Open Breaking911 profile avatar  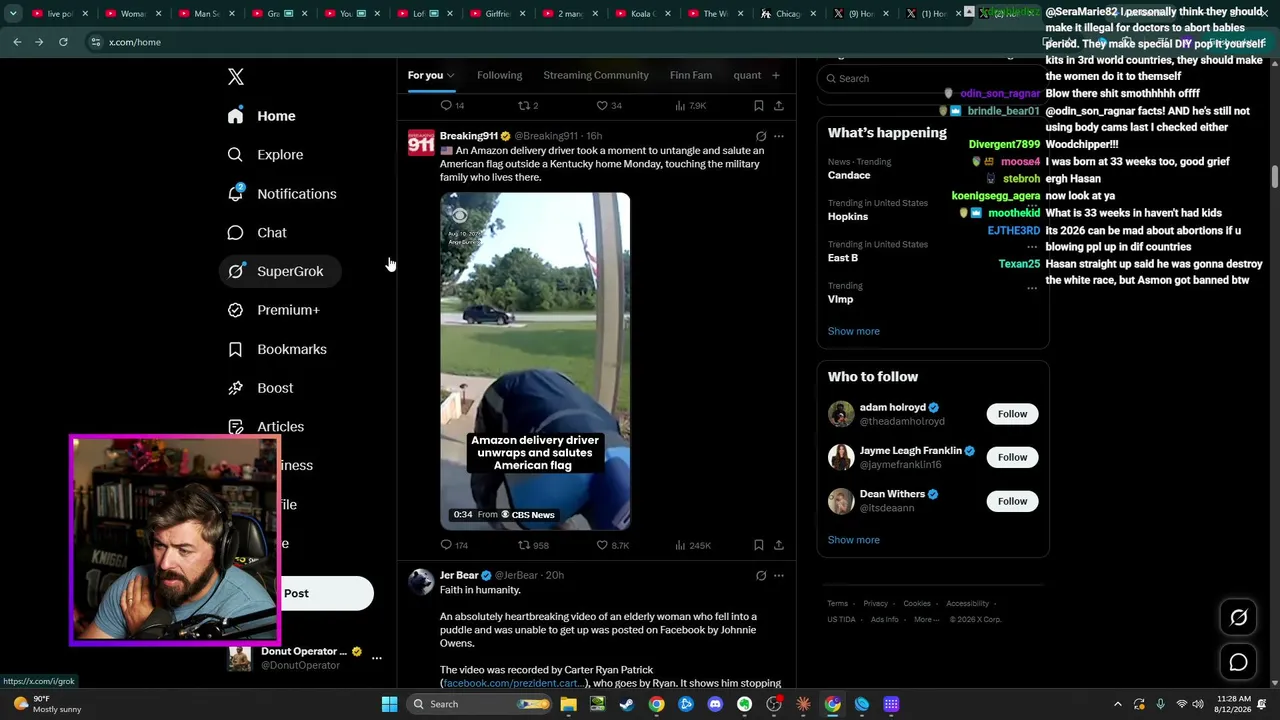coord(421,142)
